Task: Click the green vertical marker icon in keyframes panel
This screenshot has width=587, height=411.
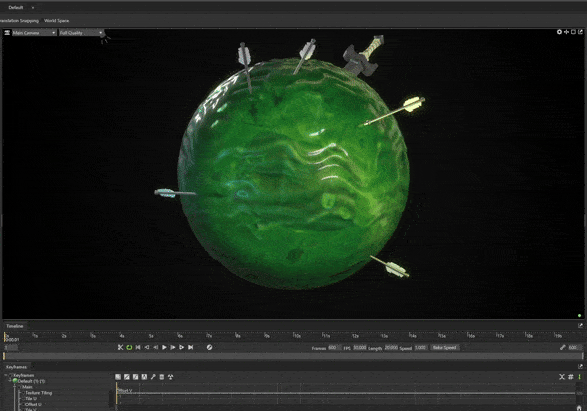Action: [x=580, y=377]
